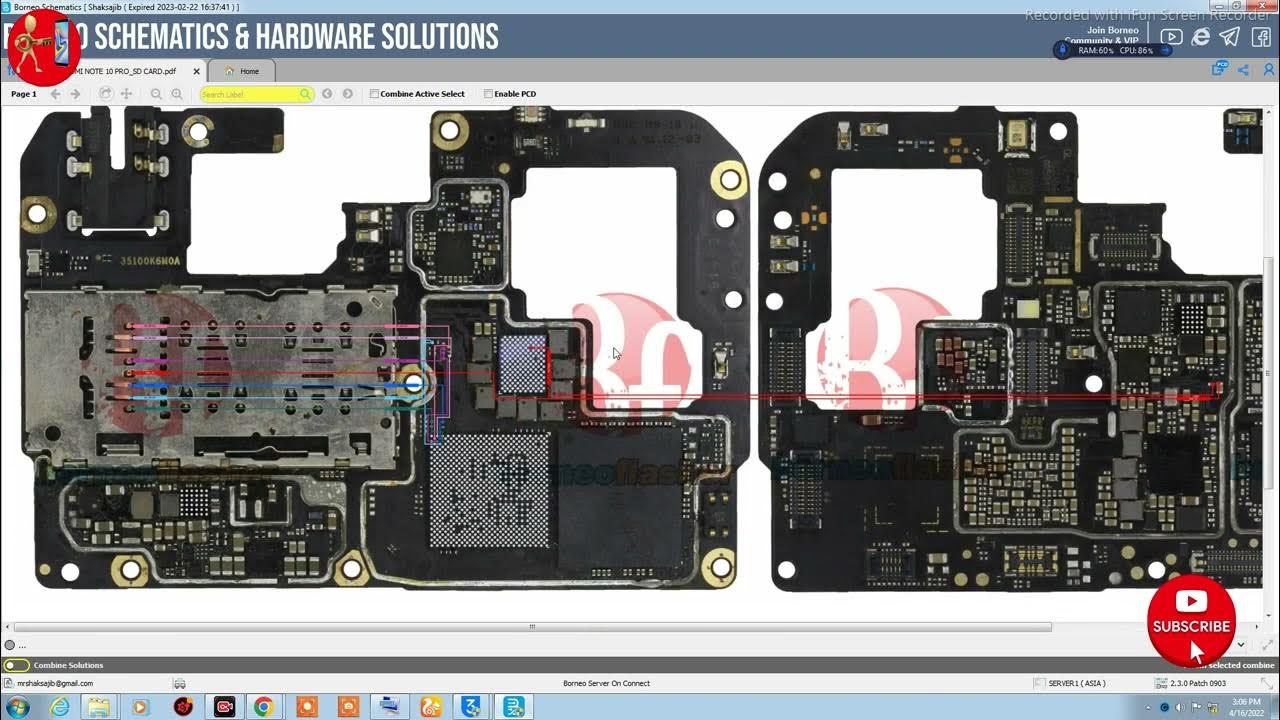The height and width of the screenshot is (720, 1280).
Task: Go forward with the right arrow
Action: [75, 94]
